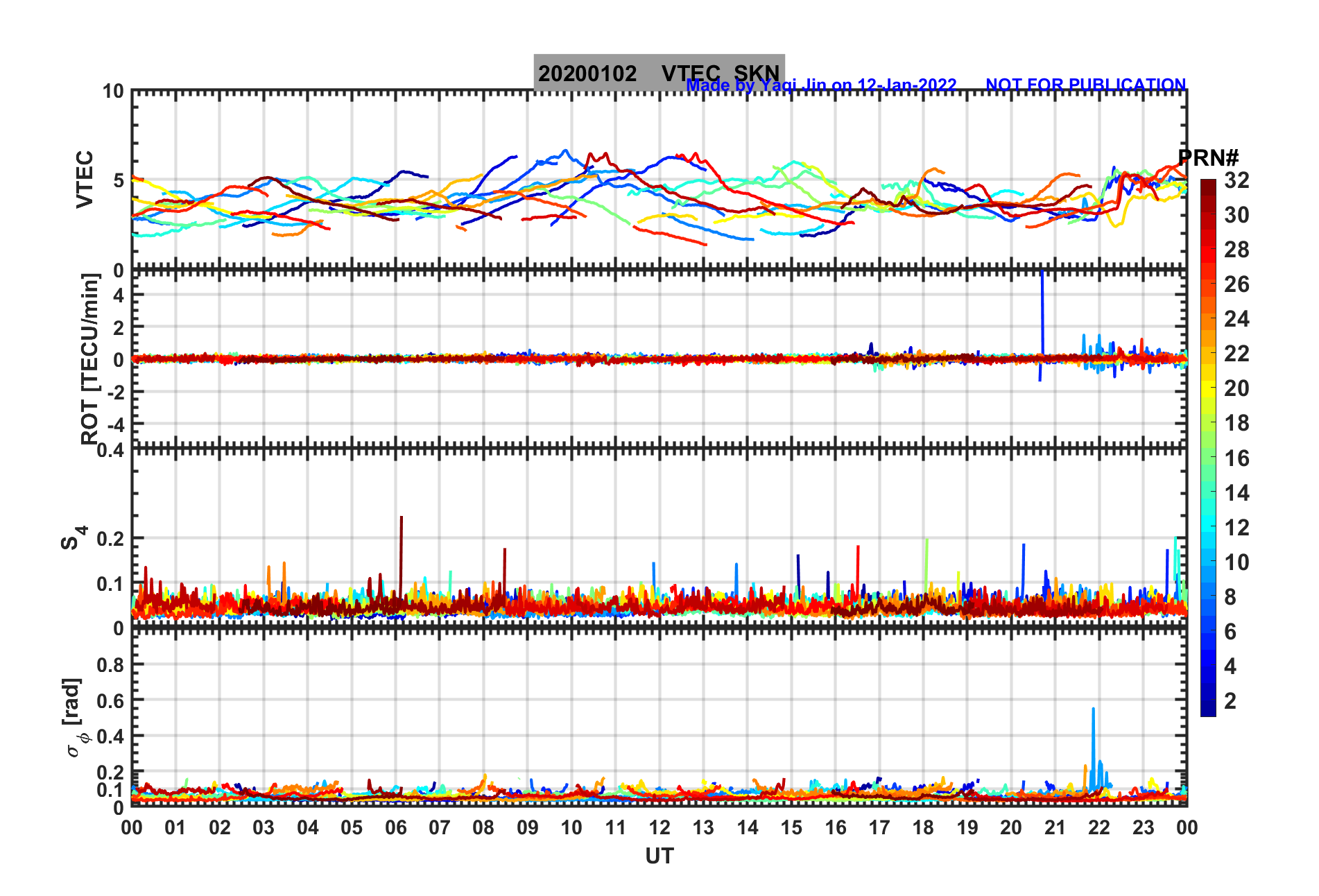Click x-axis tick label 06

(396, 827)
